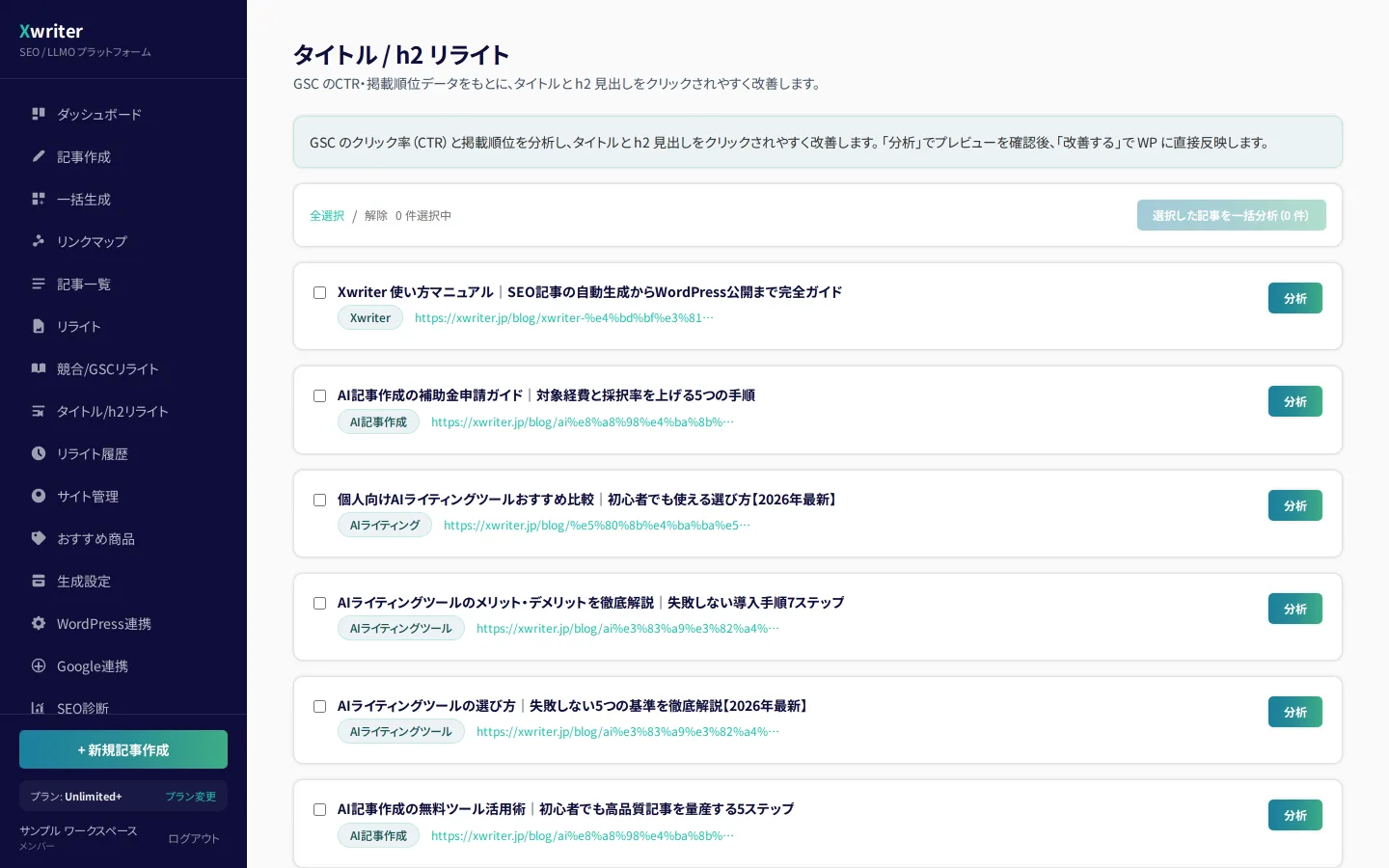Screen dimensions: 1389x868
Task: Open the xwriter-%e4%bd%bf URL link
Action: click(x=564, y=318)
